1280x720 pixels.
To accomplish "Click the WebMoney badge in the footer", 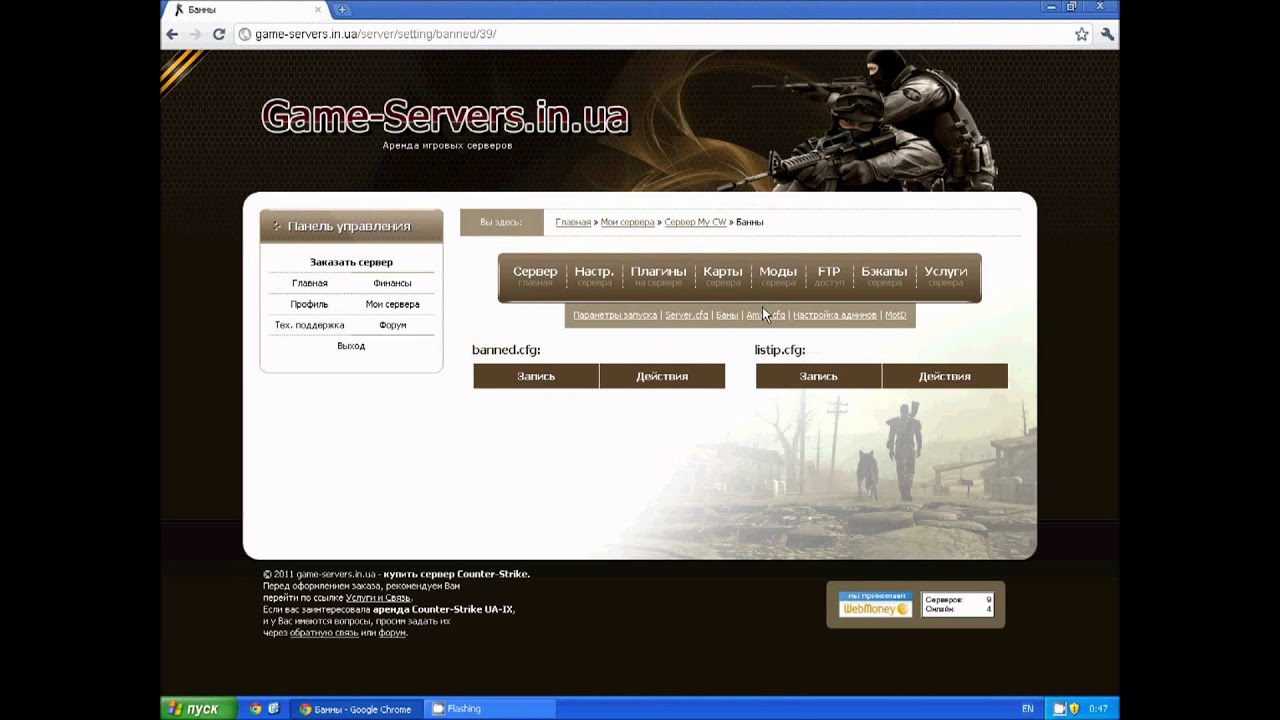I will coord(875,604).
